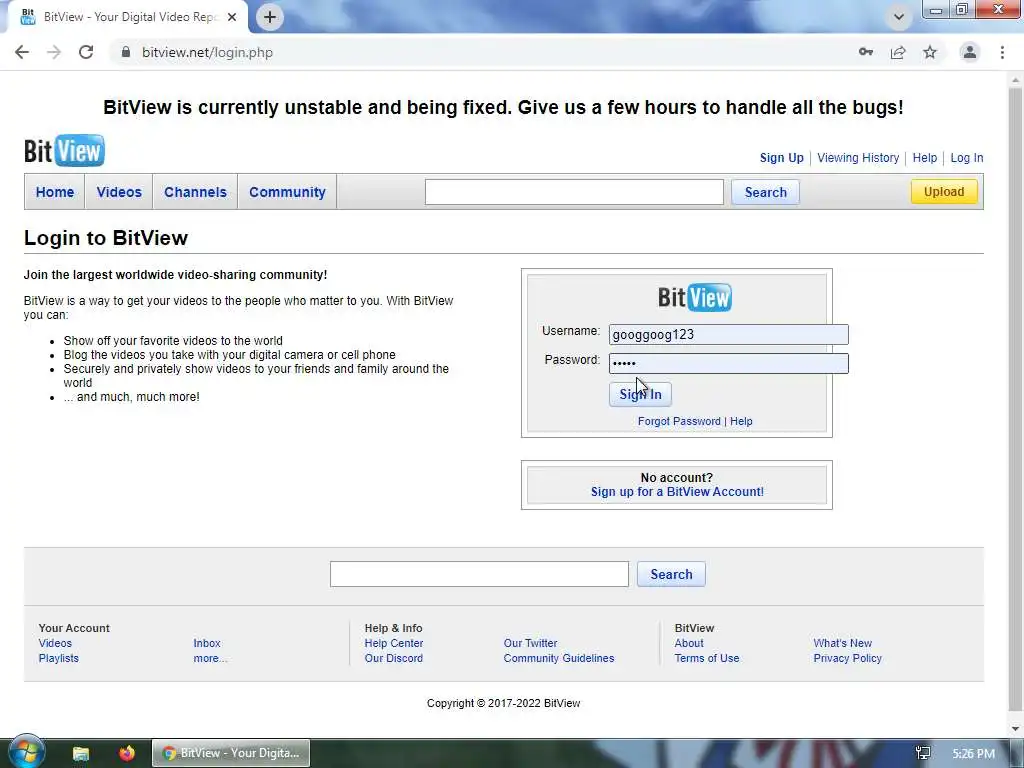Open the Channels nav tab

coord(195,192)
